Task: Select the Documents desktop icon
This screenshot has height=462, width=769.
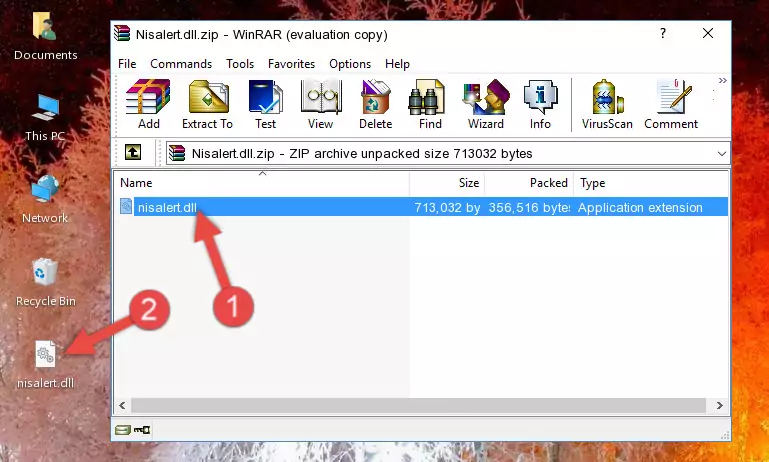Action: (x=45, y=36)
